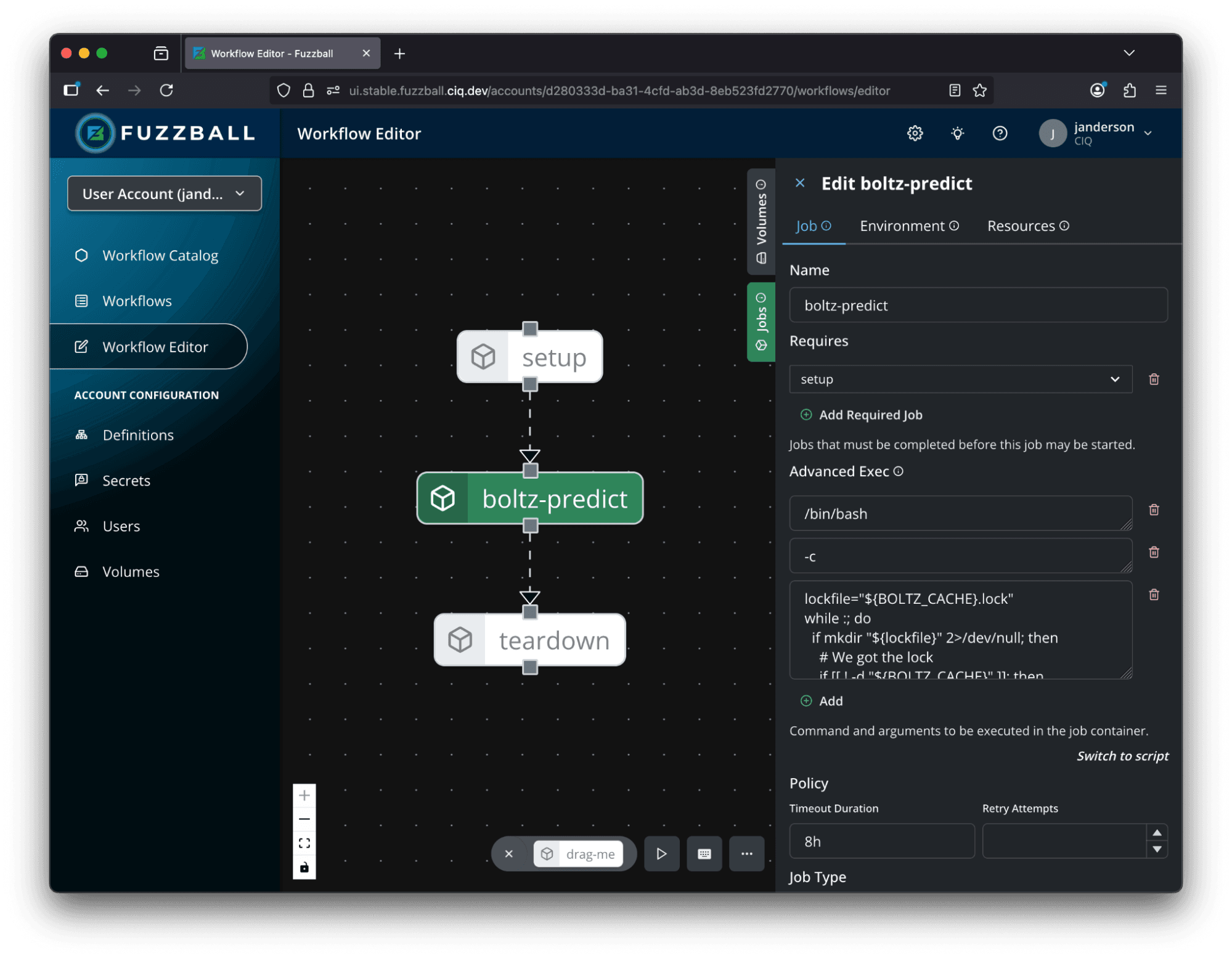The image size is (1232, 958).
Task: Delete the /bin/bash exec argument
Action: click(x=1154, y=509)
